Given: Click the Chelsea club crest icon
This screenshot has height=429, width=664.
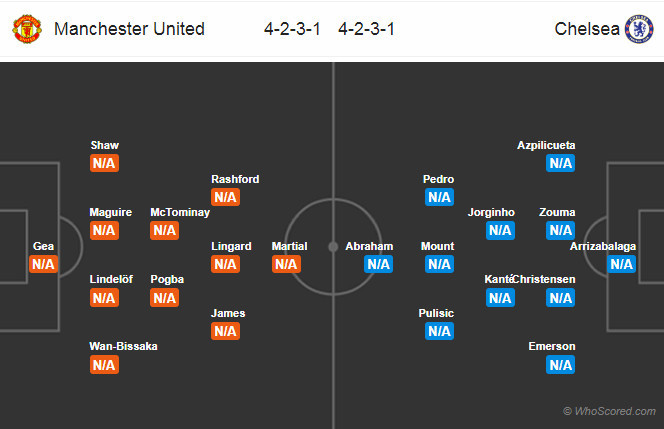Looking at the screenshot, I should [x=638, y=29].
